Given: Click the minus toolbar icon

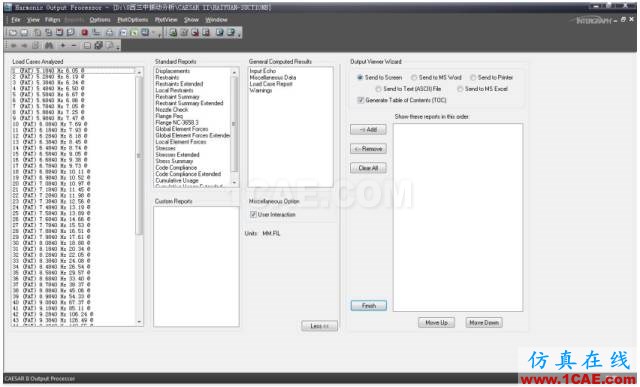Looking at the screenshot, I should click(x=74, y=45).
